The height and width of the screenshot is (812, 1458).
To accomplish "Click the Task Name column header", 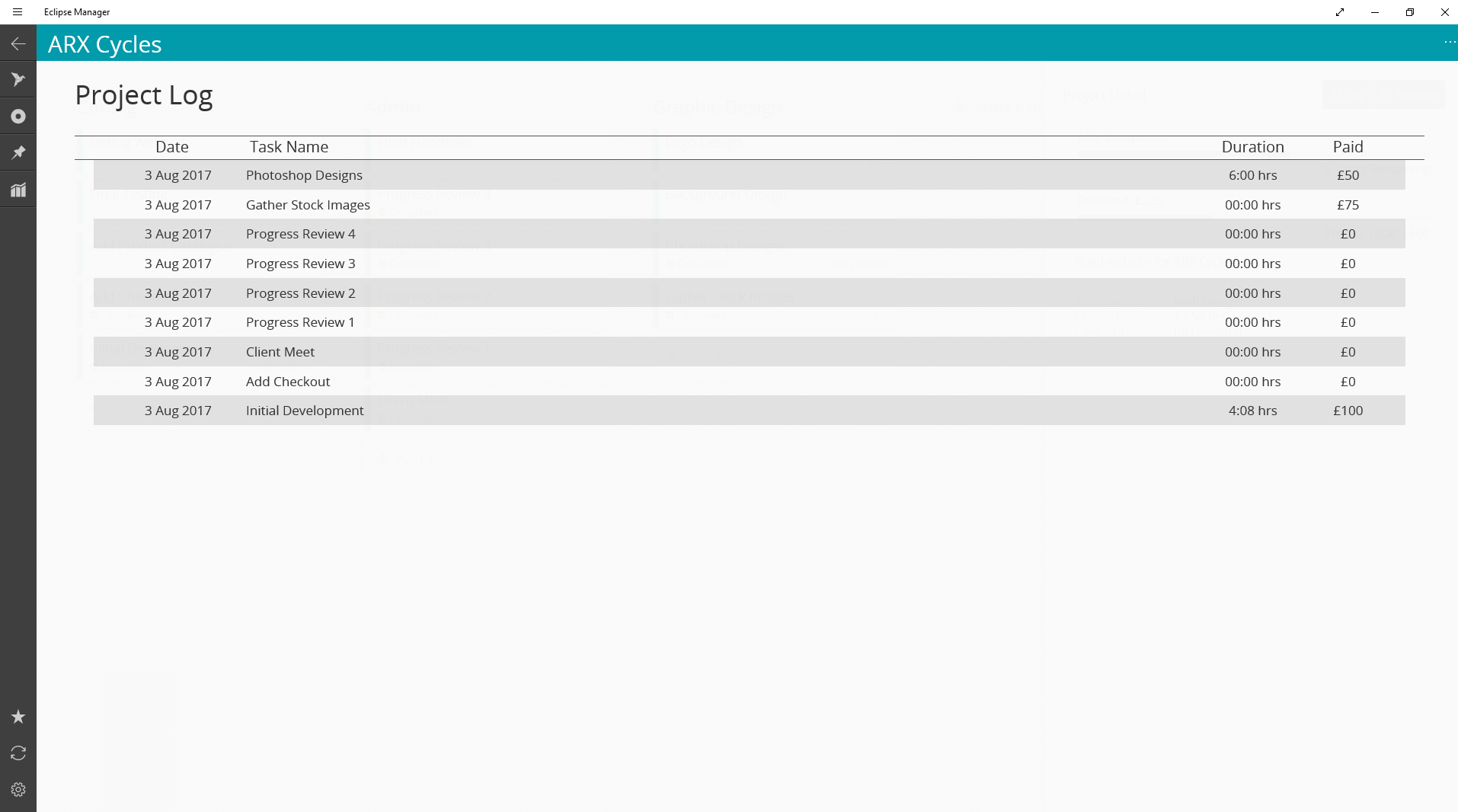I will tap(289, 147).
